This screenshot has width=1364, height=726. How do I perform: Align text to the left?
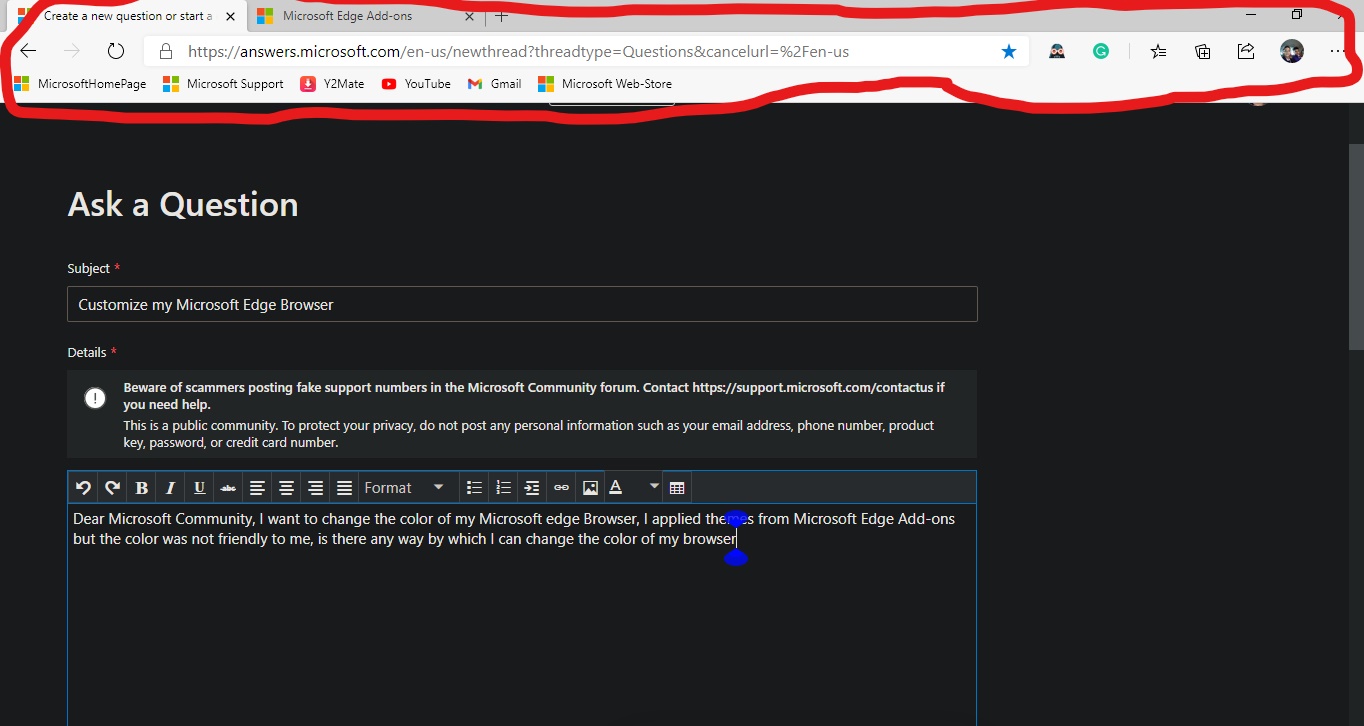pyautogui.click(x=257, y=488)
